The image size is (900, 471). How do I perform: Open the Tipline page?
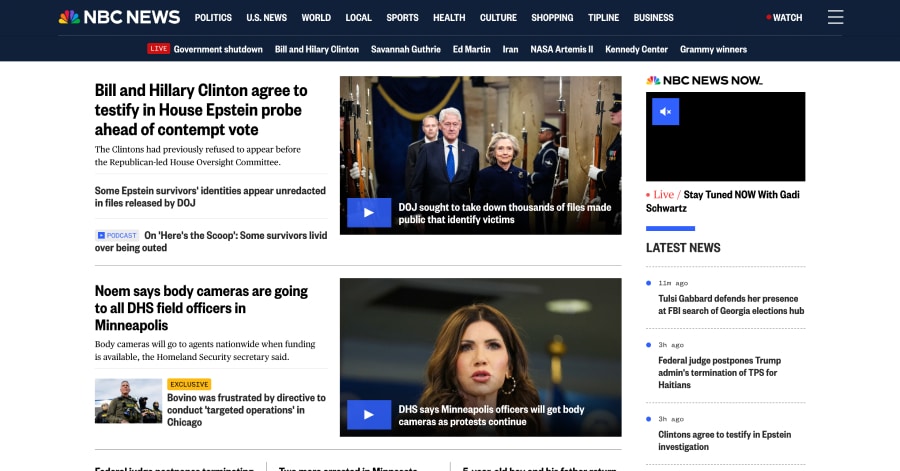coord(603,18)
